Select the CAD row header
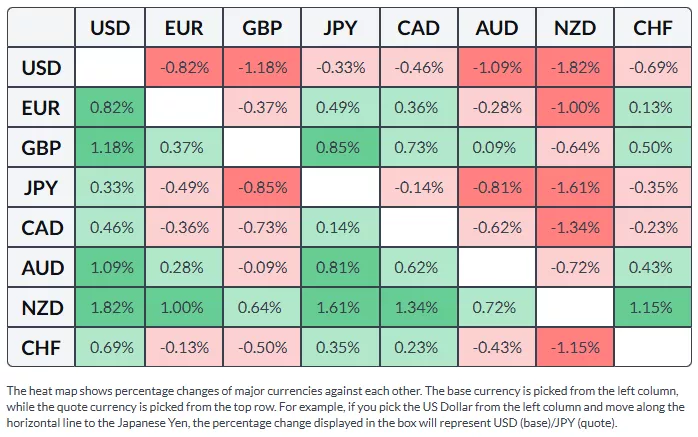 (41, 228)
